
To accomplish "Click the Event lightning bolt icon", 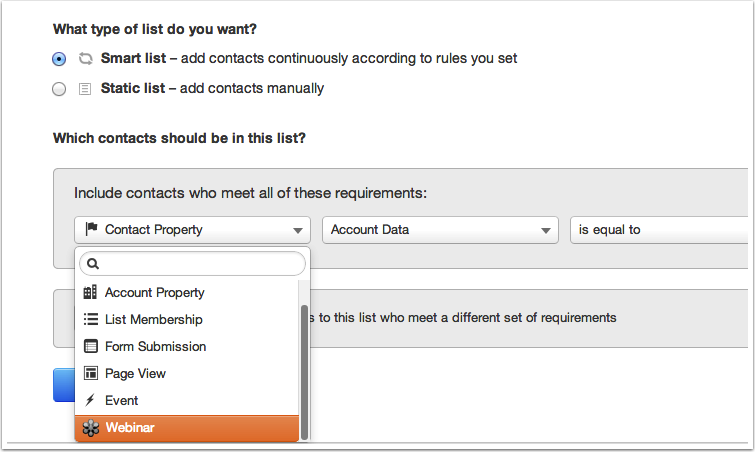I will click(x=90, y=400).
